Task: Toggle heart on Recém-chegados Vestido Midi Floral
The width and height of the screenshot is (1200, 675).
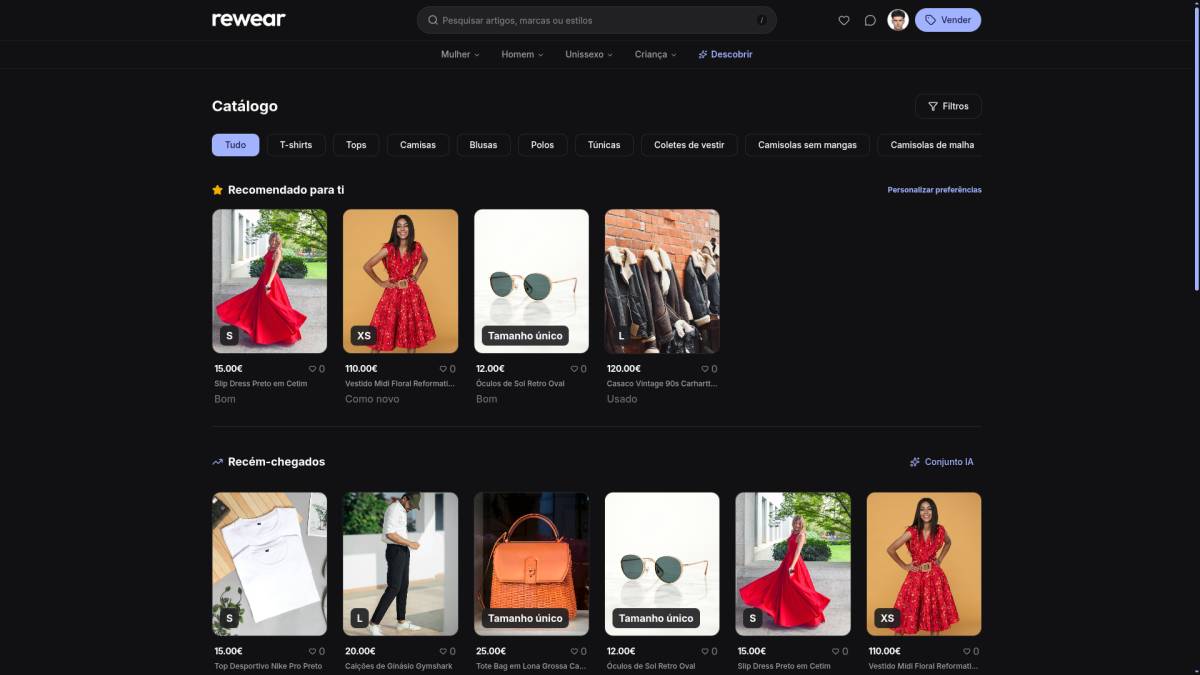Action: pyautogui.click(x=966, y=651)
